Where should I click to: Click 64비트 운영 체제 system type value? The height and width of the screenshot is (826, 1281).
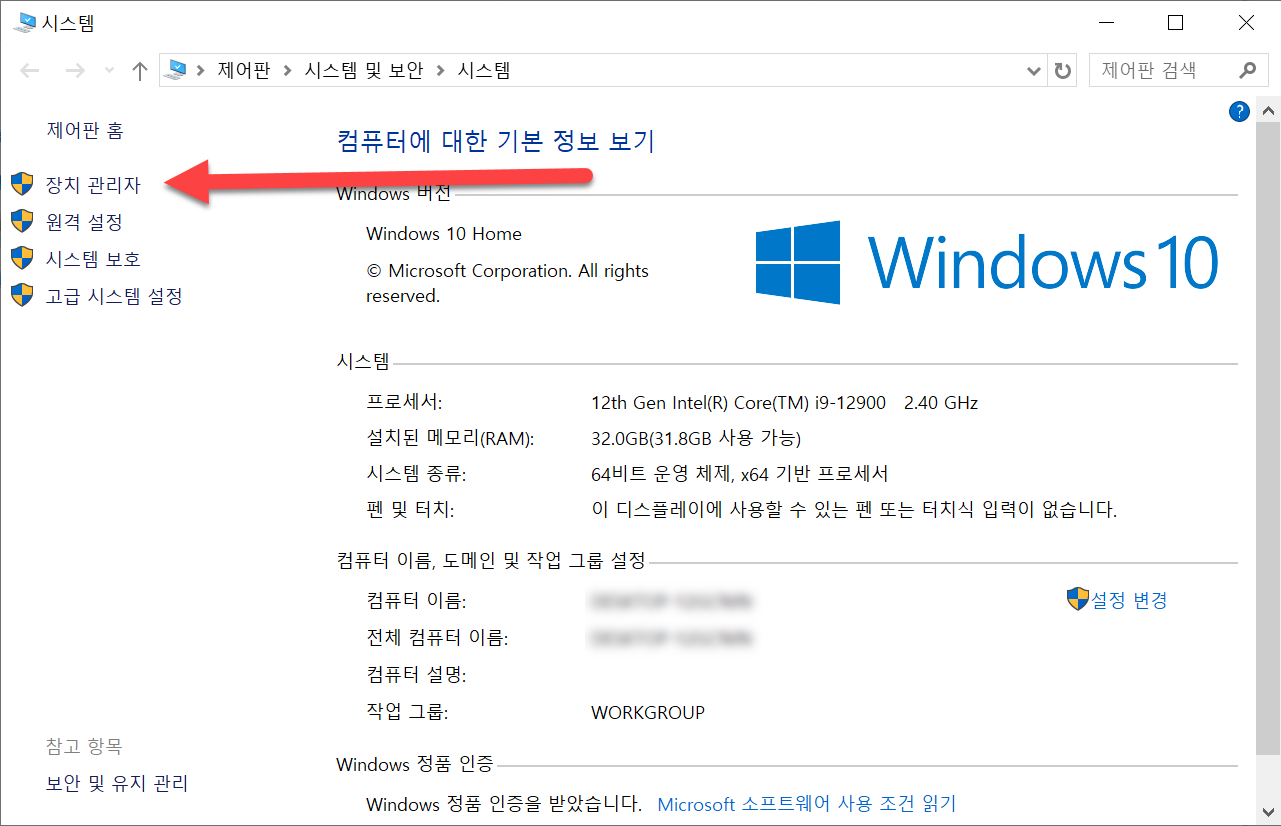pyautogui.click(x=740, y=474)
